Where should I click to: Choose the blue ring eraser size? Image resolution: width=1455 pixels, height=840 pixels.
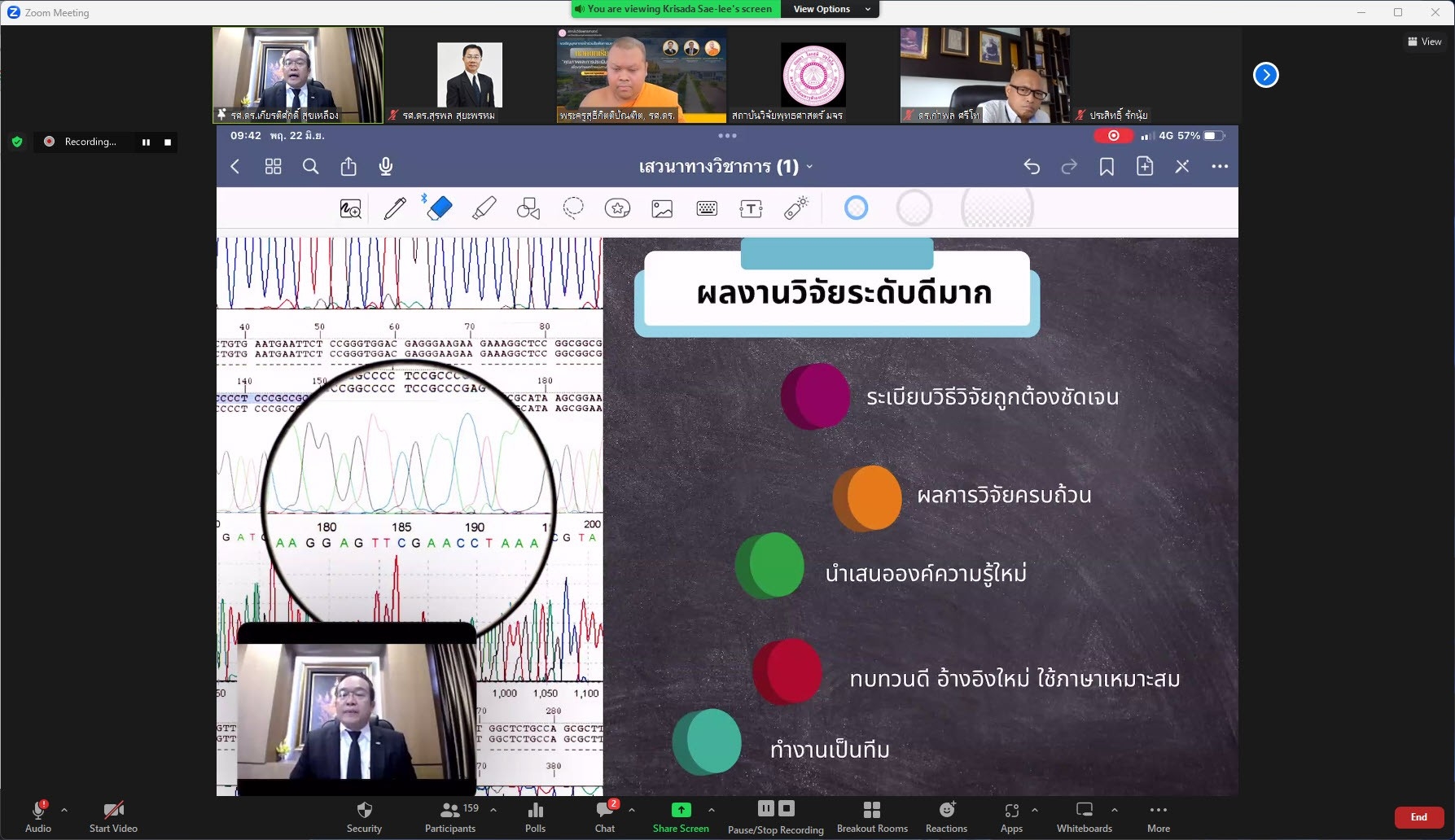point(856,208)
